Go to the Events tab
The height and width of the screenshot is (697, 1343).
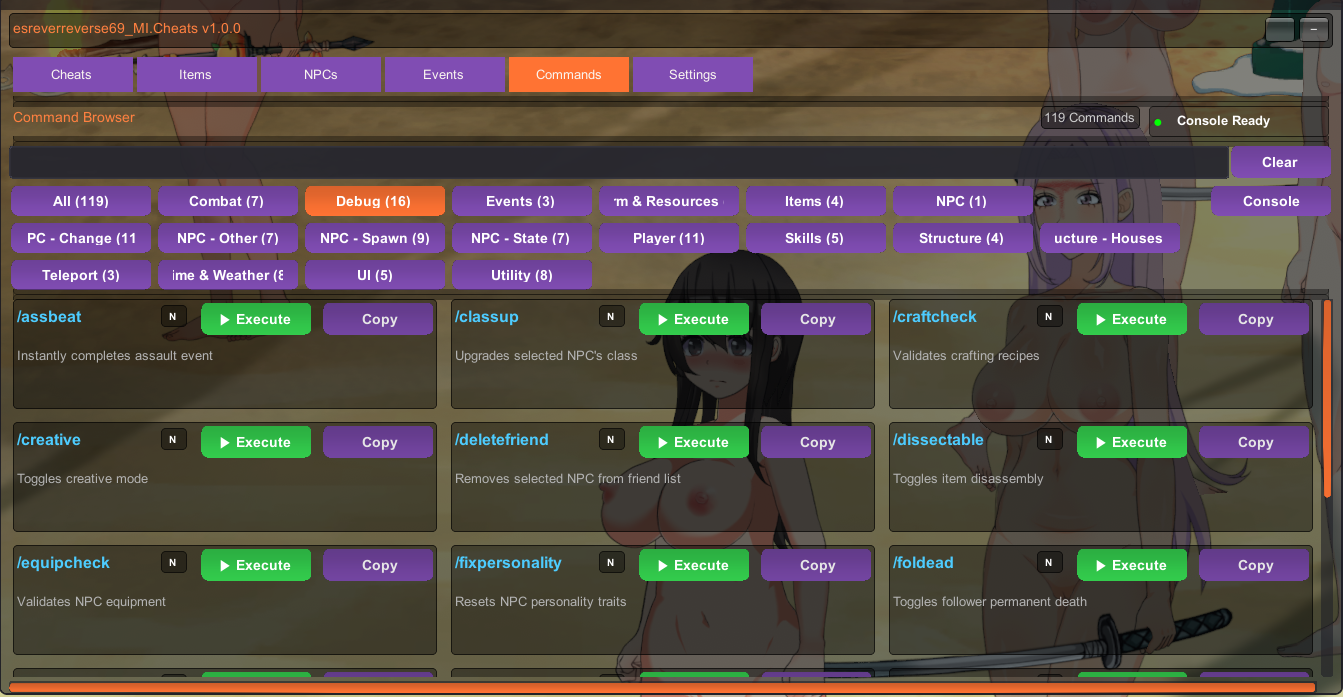[x=444, y=75]
